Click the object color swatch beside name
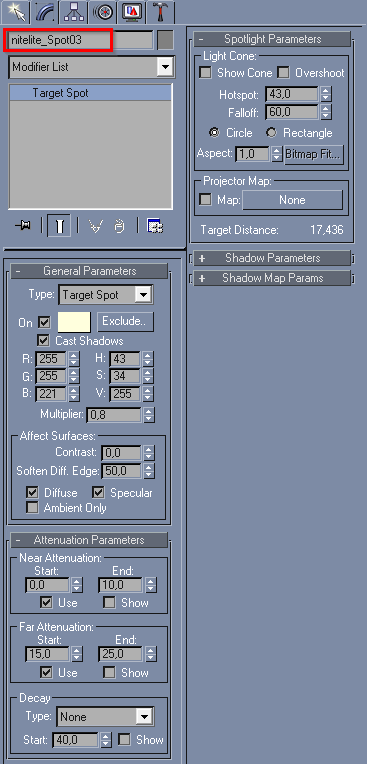The image size is (367, 764). pos(165,40)
